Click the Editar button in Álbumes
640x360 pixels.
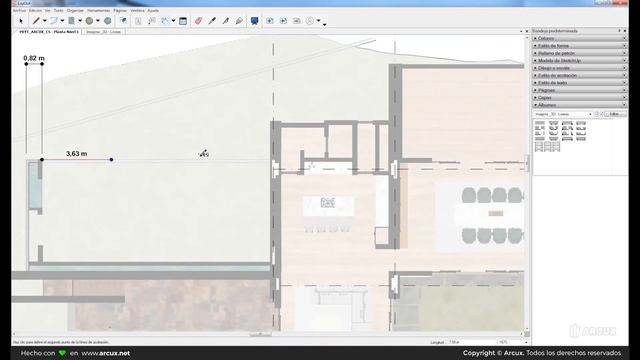(615, 114)
